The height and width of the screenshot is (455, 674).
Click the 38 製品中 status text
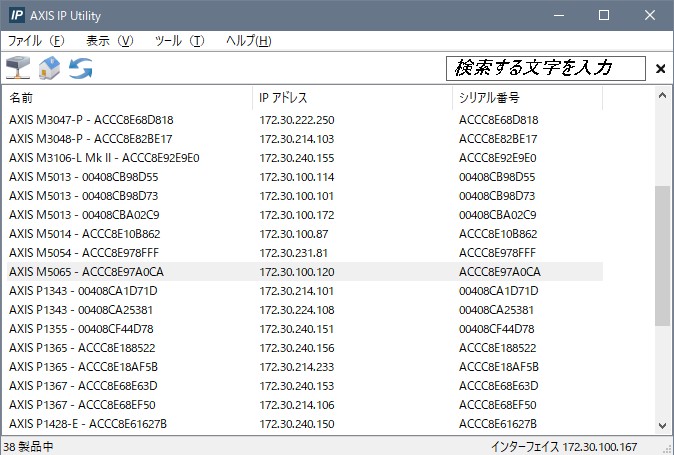coord(28,446)
